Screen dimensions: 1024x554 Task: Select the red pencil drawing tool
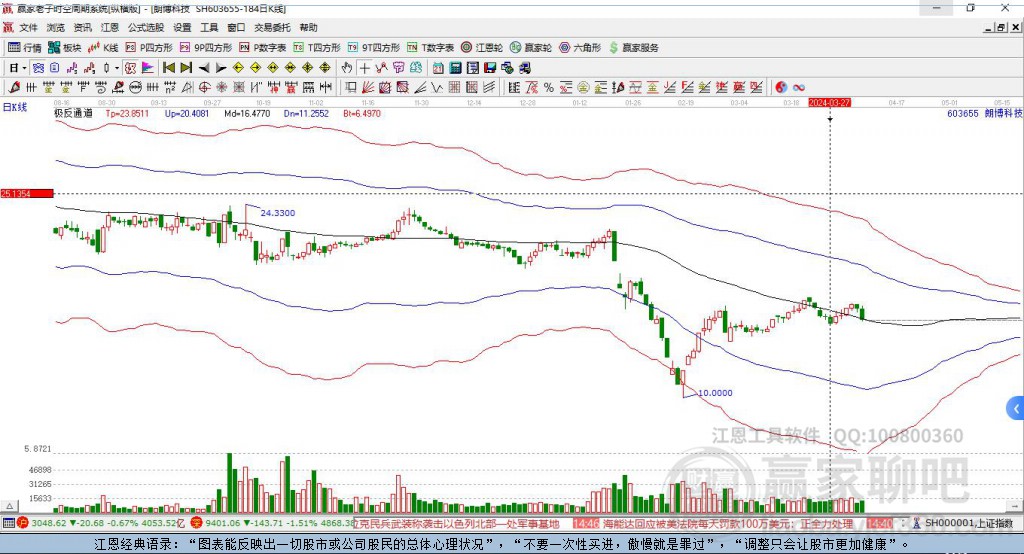(x=14, y=87)
